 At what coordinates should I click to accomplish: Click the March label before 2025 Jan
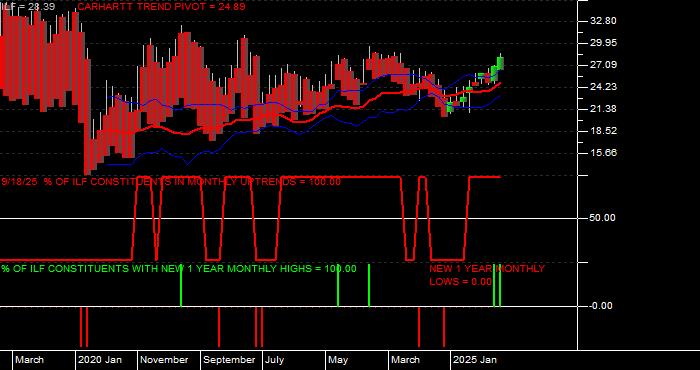click(x=405, y=360)
